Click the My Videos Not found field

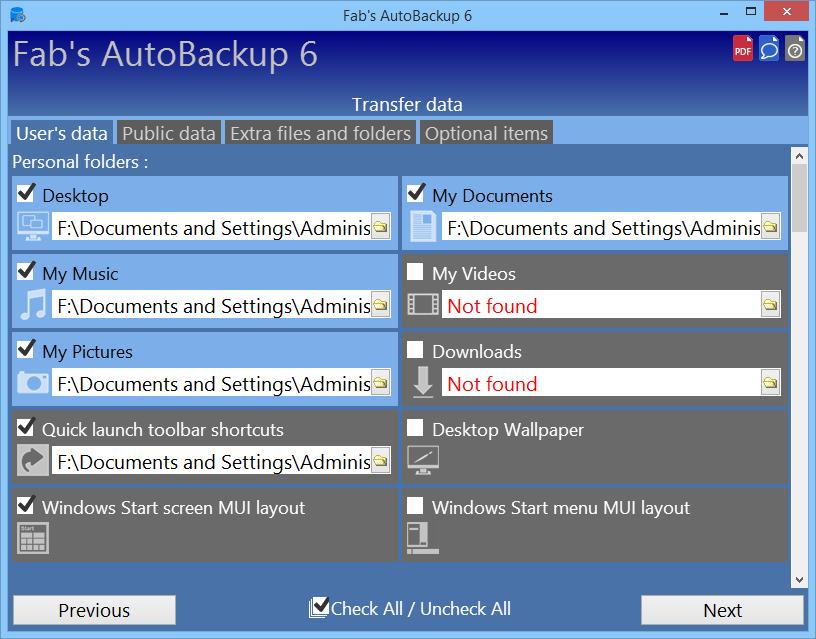[x=601, y=304]
